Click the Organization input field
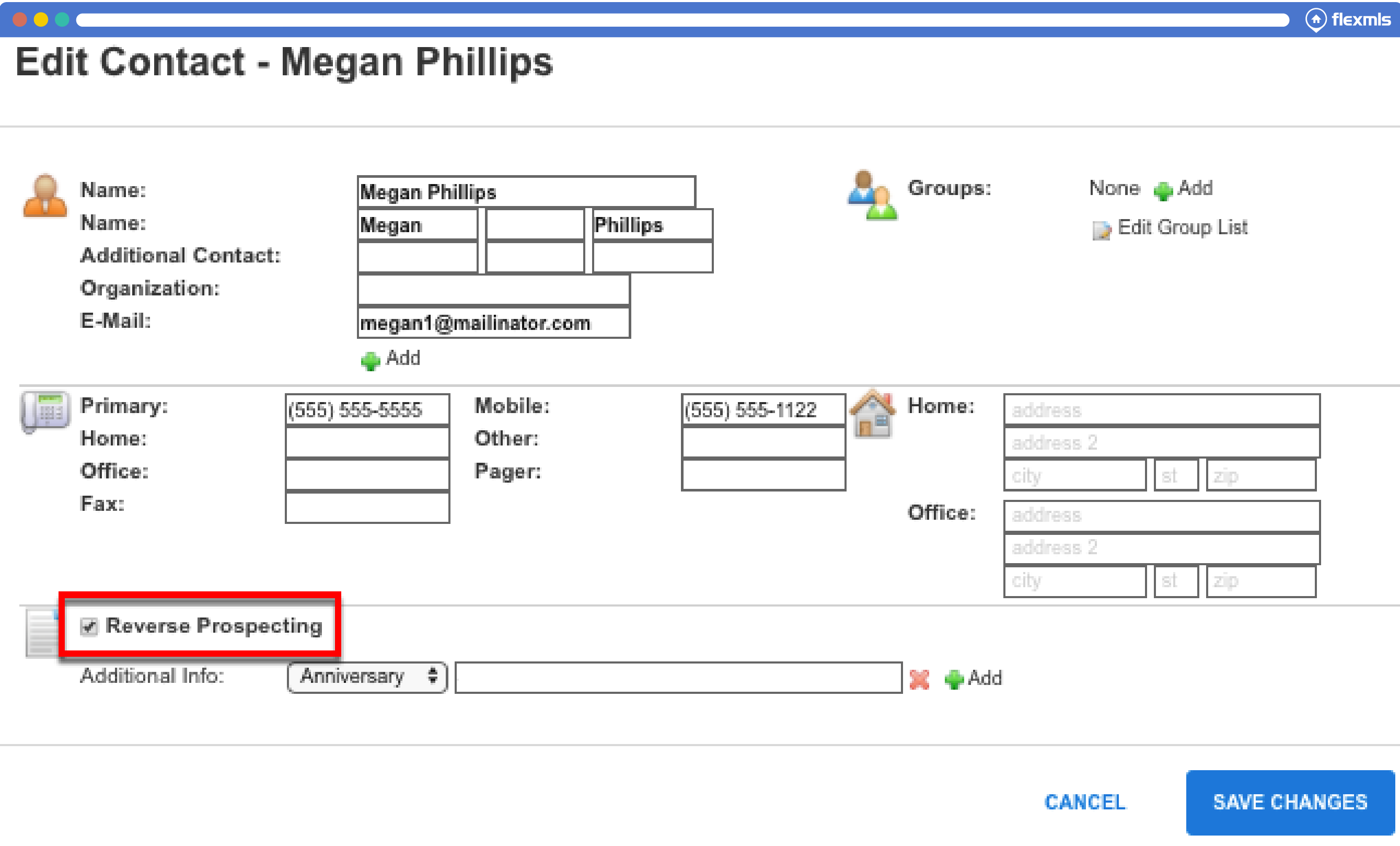Screen dimensions: 1400x846 493,290
